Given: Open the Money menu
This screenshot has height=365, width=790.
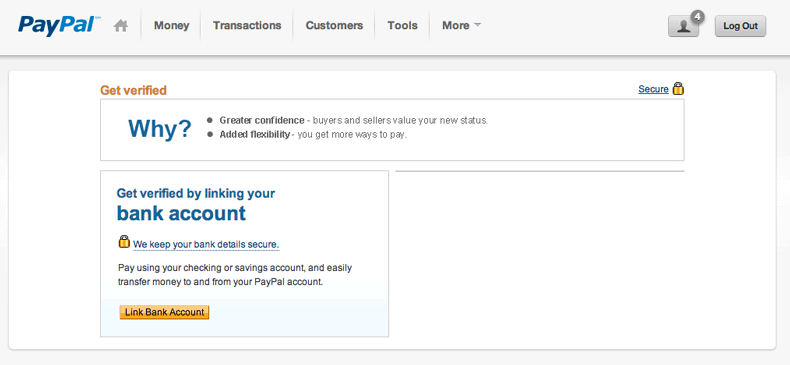Looking at the screenshot, I should (171, 25).
